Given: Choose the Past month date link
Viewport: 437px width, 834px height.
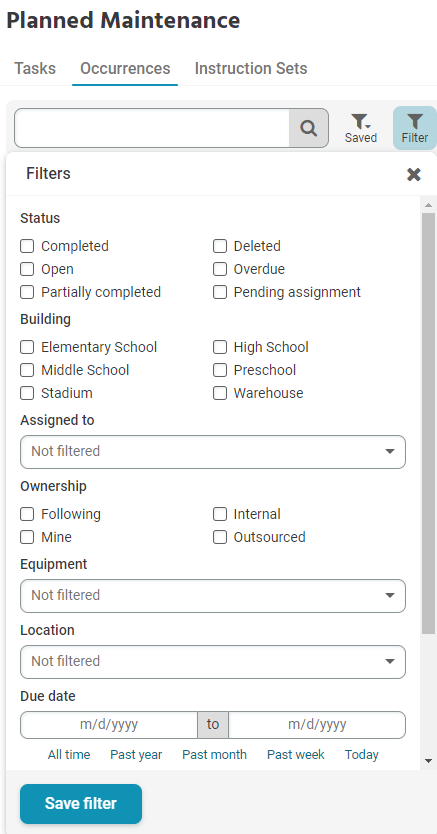Looking at the screenshot, I should tap(214, 755).
